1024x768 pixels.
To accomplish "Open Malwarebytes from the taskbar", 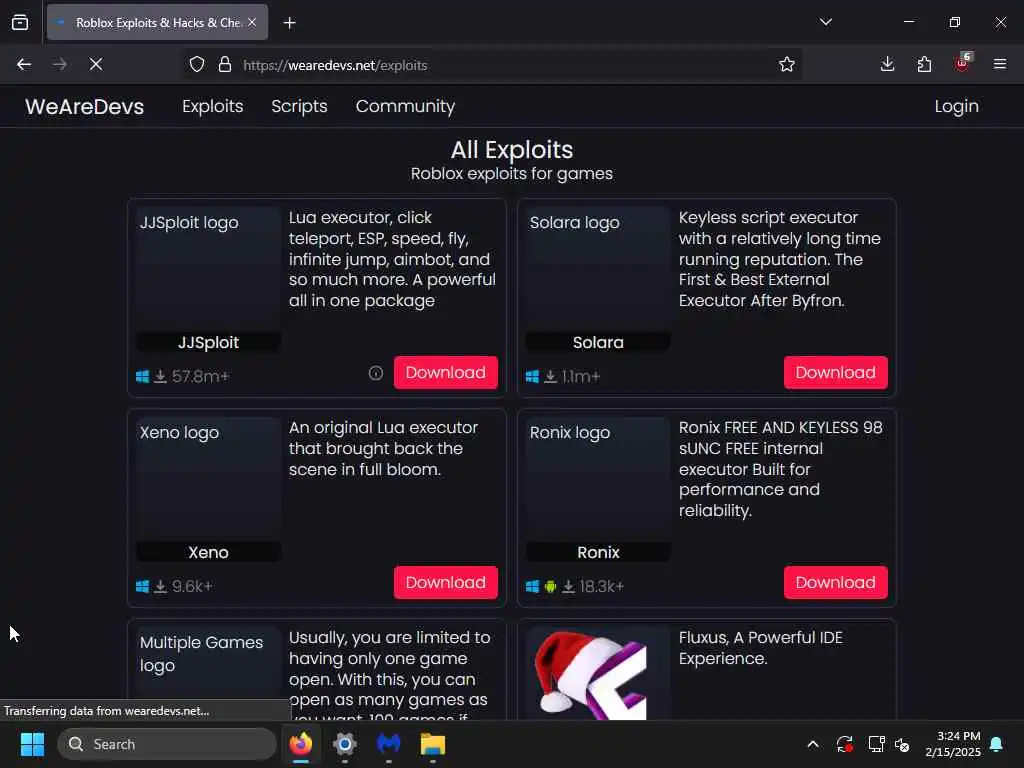I will pos(389,744).
